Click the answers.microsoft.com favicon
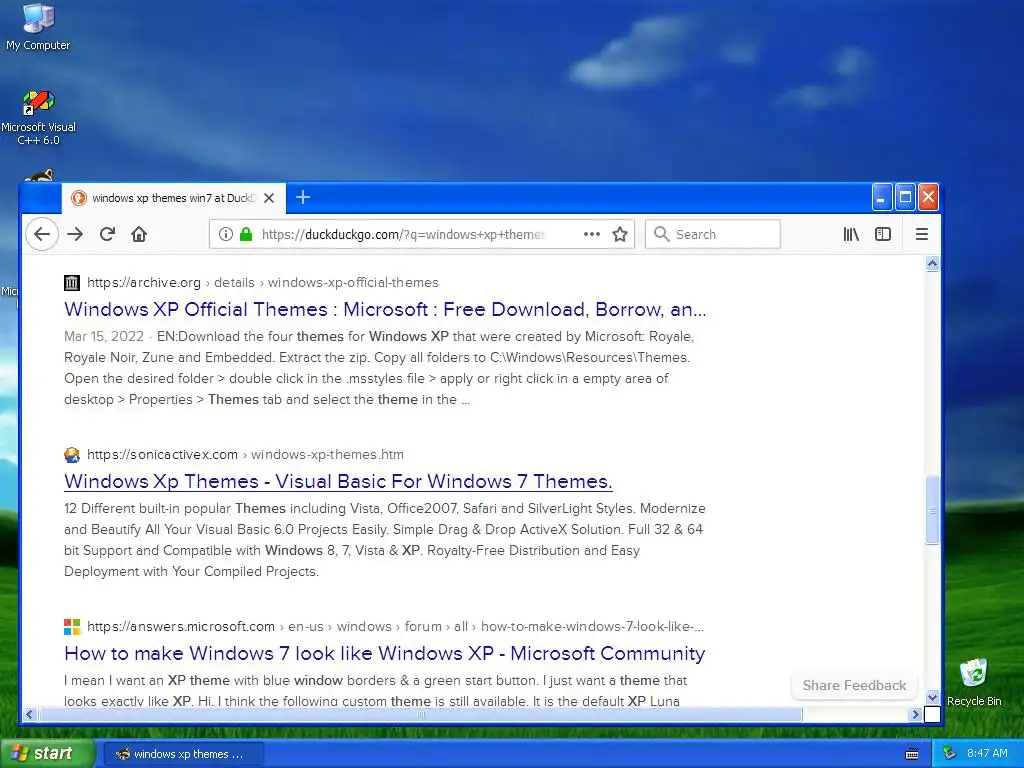The width and height of the screenshot is (1024, 768). point(72,626)
